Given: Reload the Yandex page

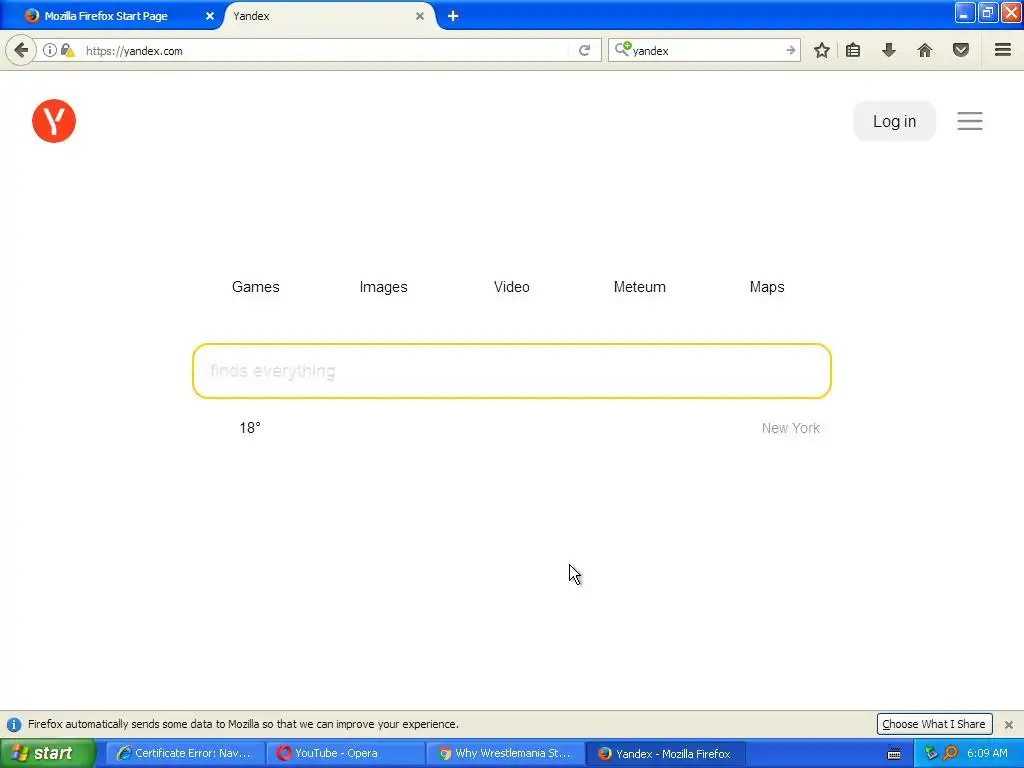Looking at the screenshot, I should 584,50.
